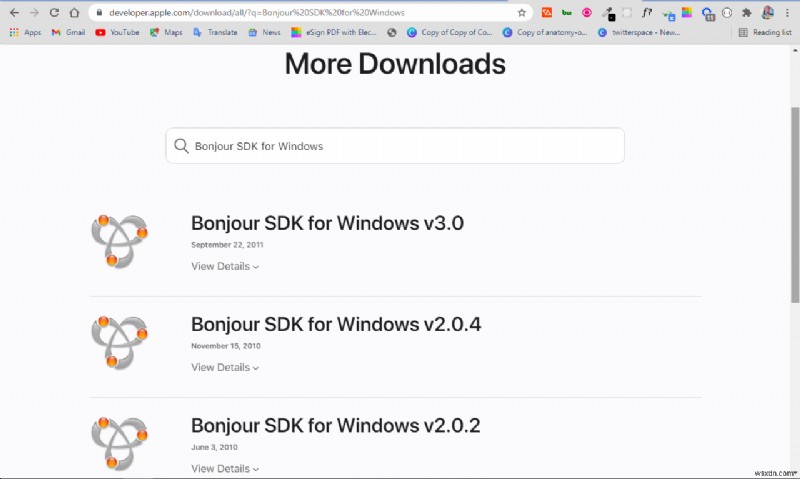Open the 'Copy of anatomy-o...' bookmark

(x=545, y=32)
